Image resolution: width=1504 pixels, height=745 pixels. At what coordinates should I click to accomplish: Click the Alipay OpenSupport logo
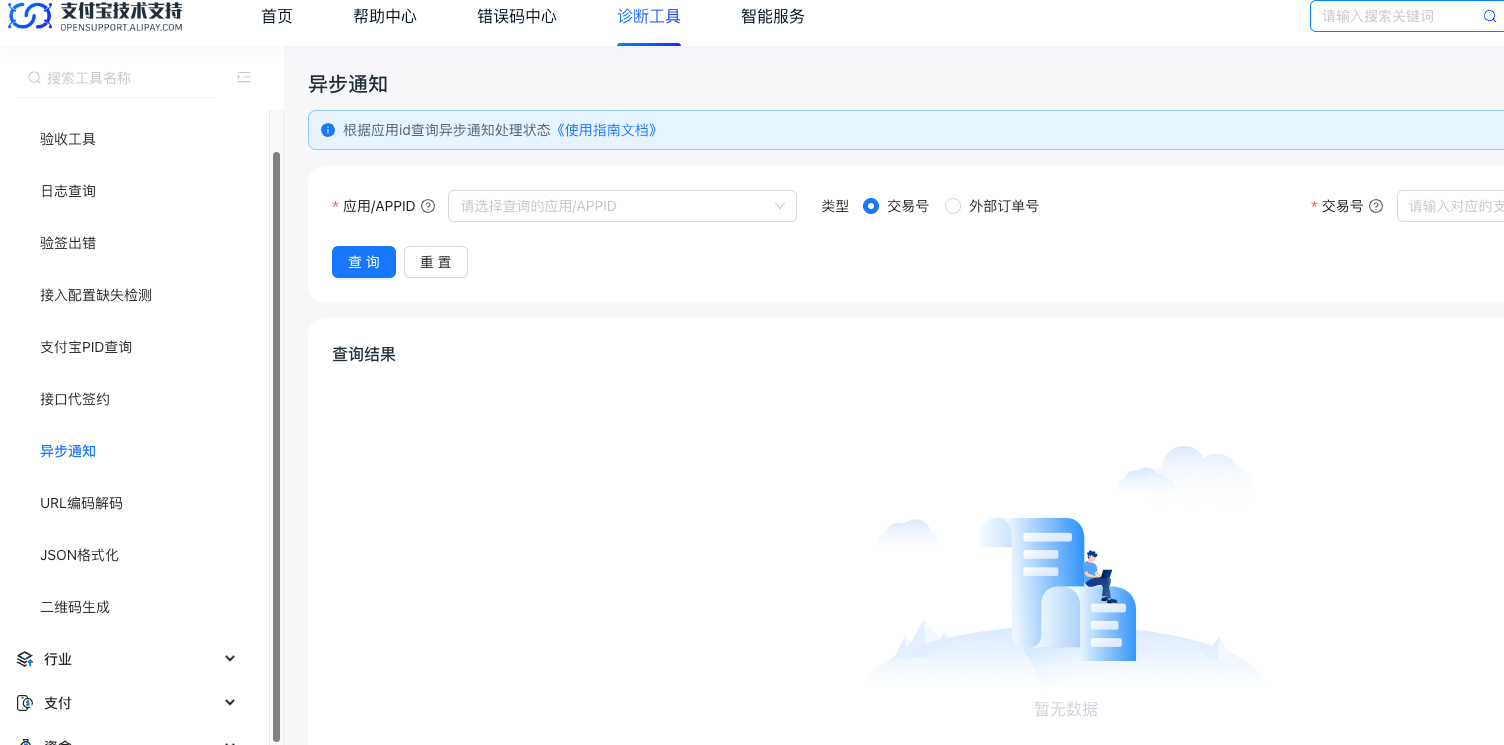tap(93, 16)
